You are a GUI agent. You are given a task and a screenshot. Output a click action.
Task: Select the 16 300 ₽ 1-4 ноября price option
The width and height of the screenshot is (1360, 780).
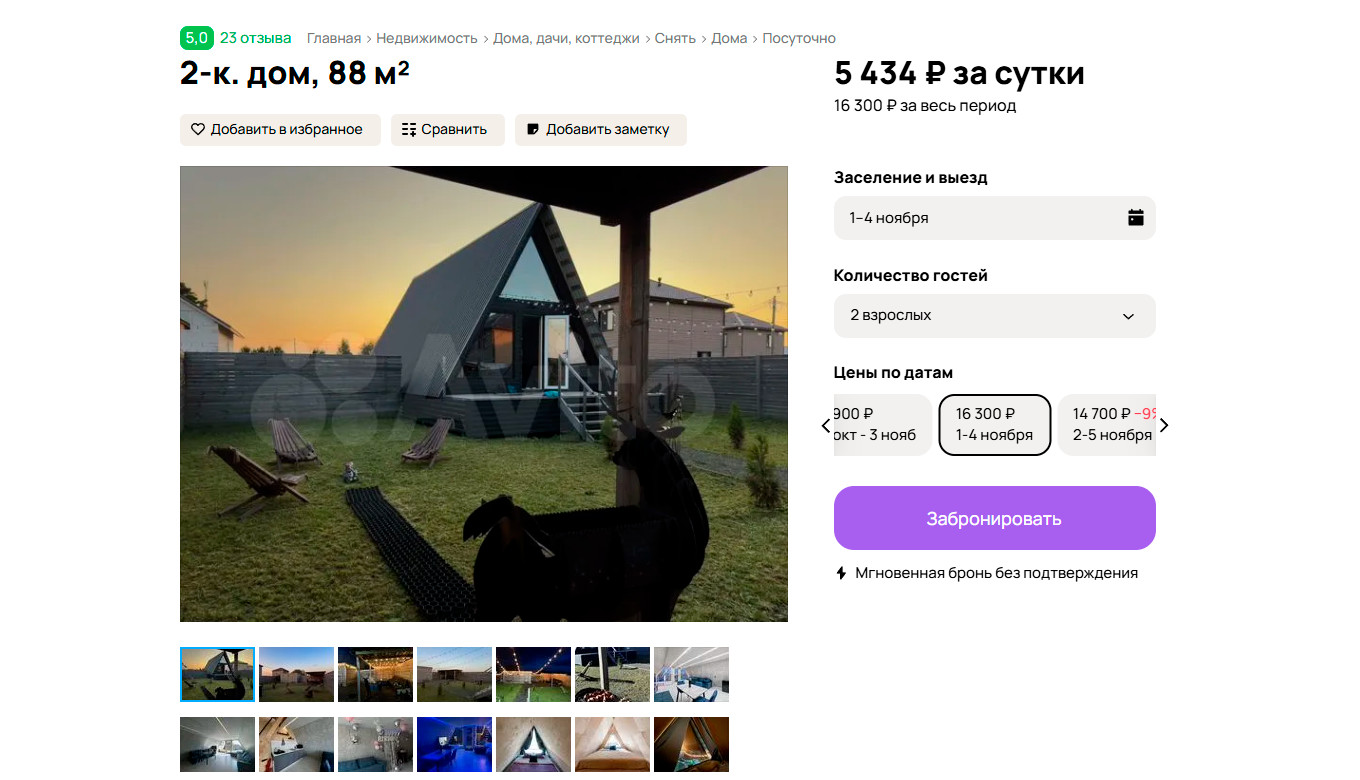(x=995, y=425)
